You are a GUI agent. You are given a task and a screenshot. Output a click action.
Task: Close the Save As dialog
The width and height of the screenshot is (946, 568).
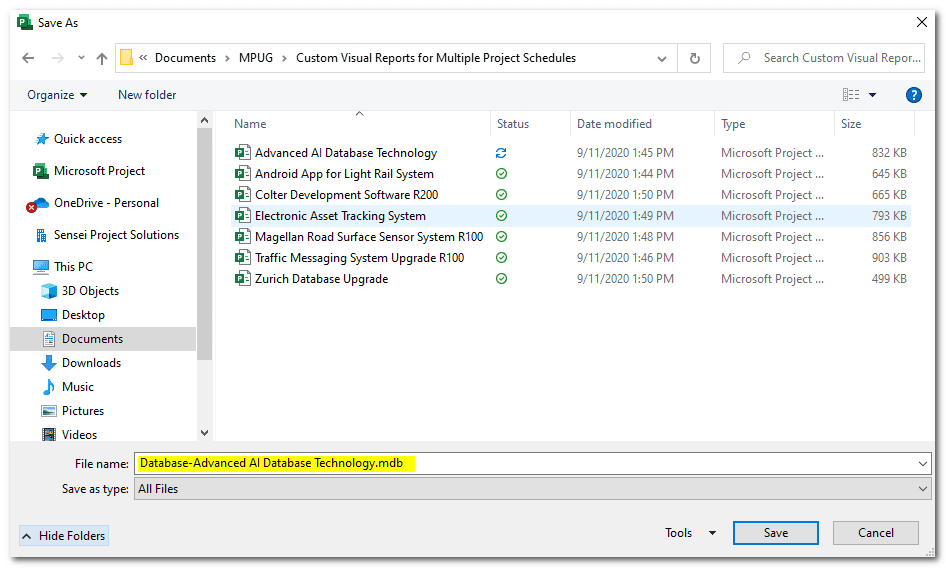coord(921,22)
